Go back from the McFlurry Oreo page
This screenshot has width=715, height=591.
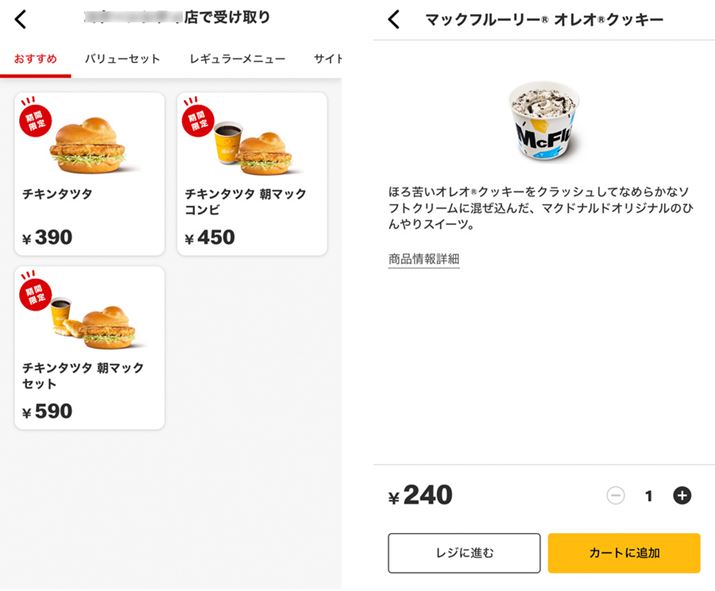[x=394, y=19]
